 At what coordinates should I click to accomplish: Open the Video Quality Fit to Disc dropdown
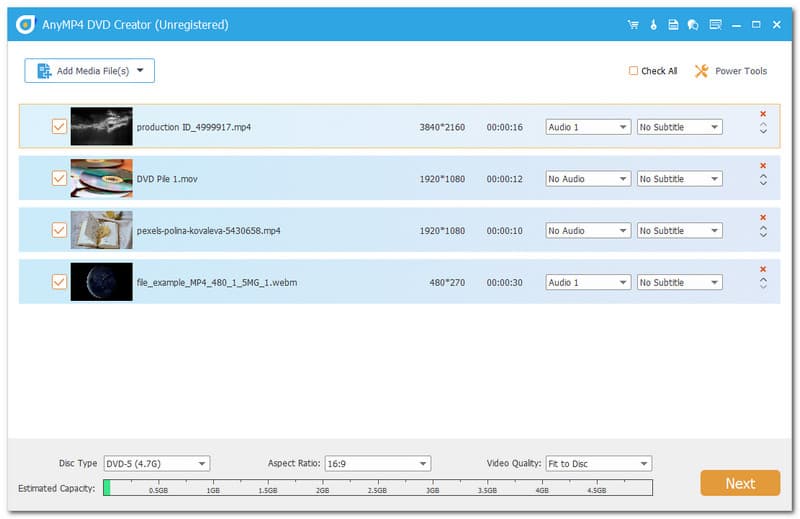pyautogui.click(x=598, y=464)
